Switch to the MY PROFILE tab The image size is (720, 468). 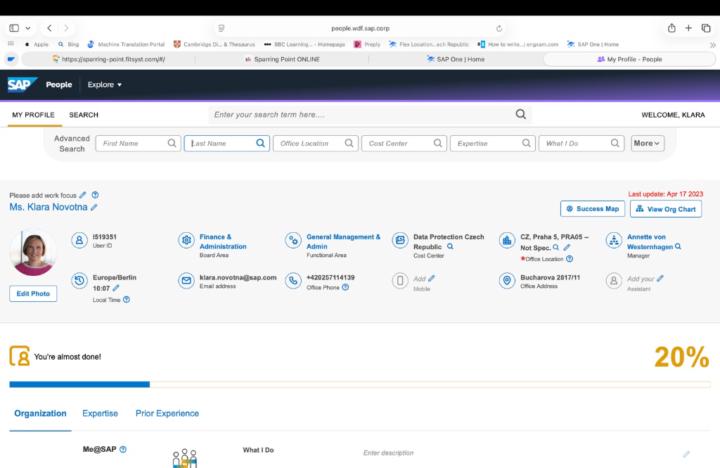[33, 115]
